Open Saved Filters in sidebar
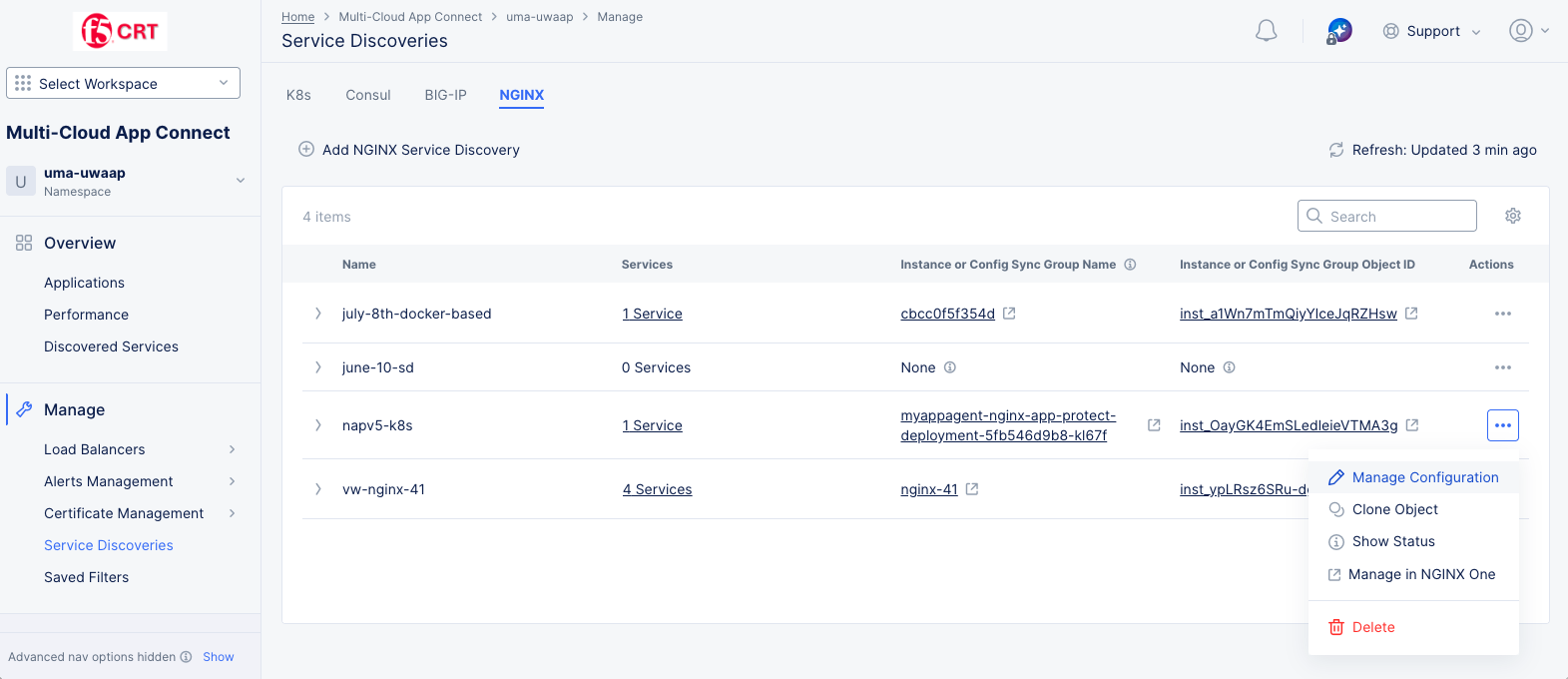Viewport: 1568px width, 679px height. click(x=86, y=577)
